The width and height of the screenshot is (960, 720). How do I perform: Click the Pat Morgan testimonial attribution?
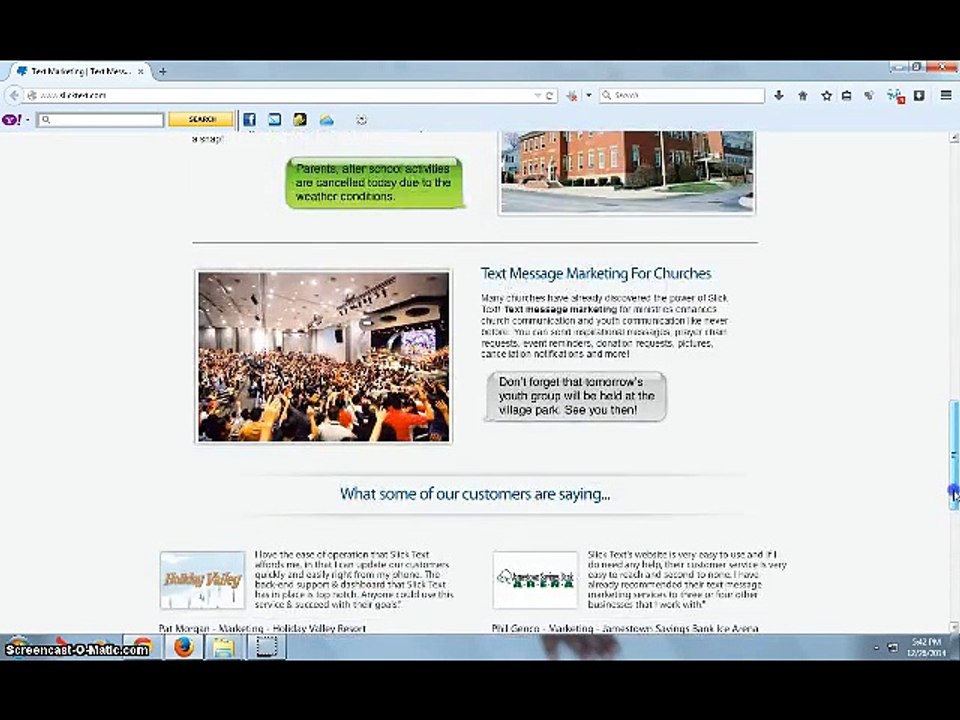(262, 628)
